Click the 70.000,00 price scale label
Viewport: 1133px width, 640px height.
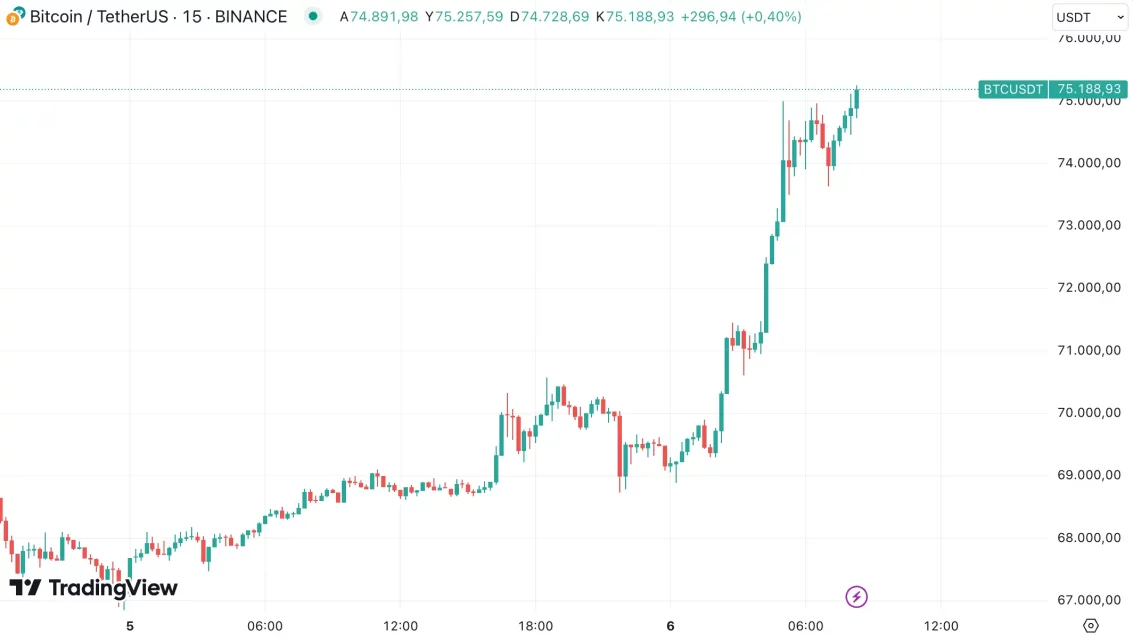[1089, 413]
